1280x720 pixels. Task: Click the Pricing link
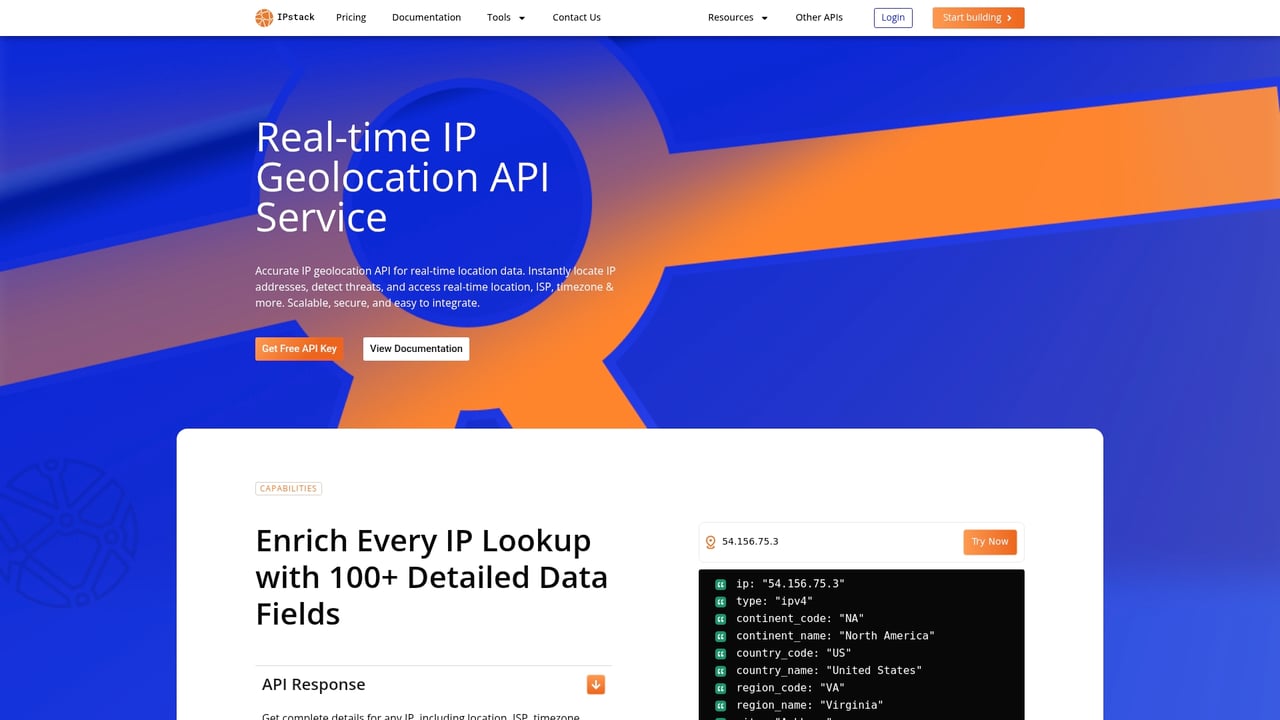(x=350, y=17)
